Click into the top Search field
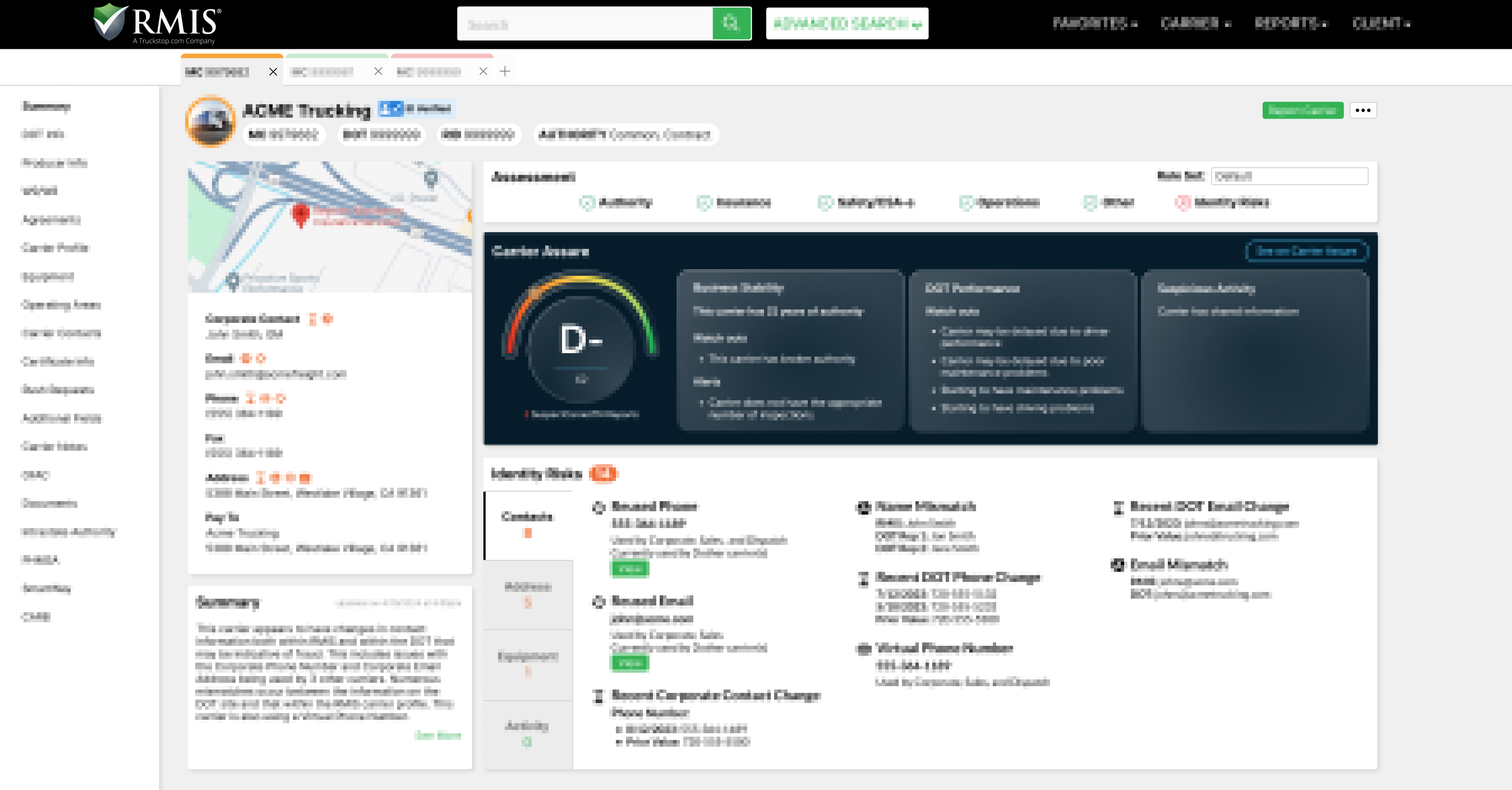This screenshot has height=790, width=1512. click(x=585, y=24)
